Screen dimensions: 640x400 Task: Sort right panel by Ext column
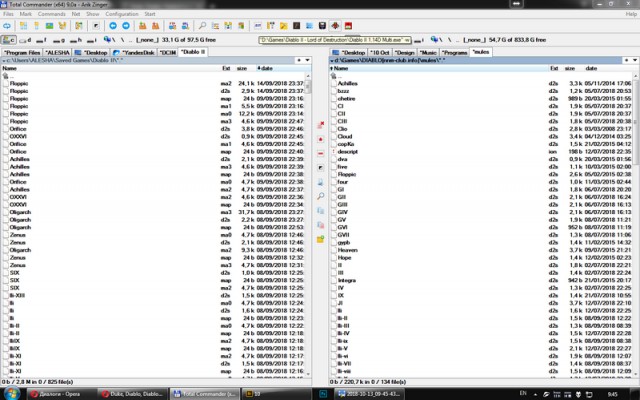pos(554,68)
